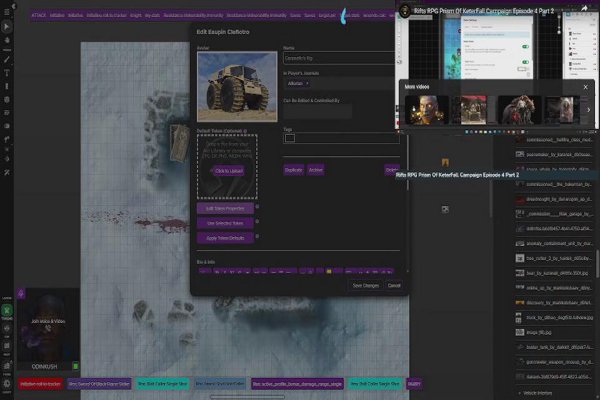This screenshot has width=600, height=400.
Task: Expand the Vehicle Interiors folder
Action: (x=536, y=393)
